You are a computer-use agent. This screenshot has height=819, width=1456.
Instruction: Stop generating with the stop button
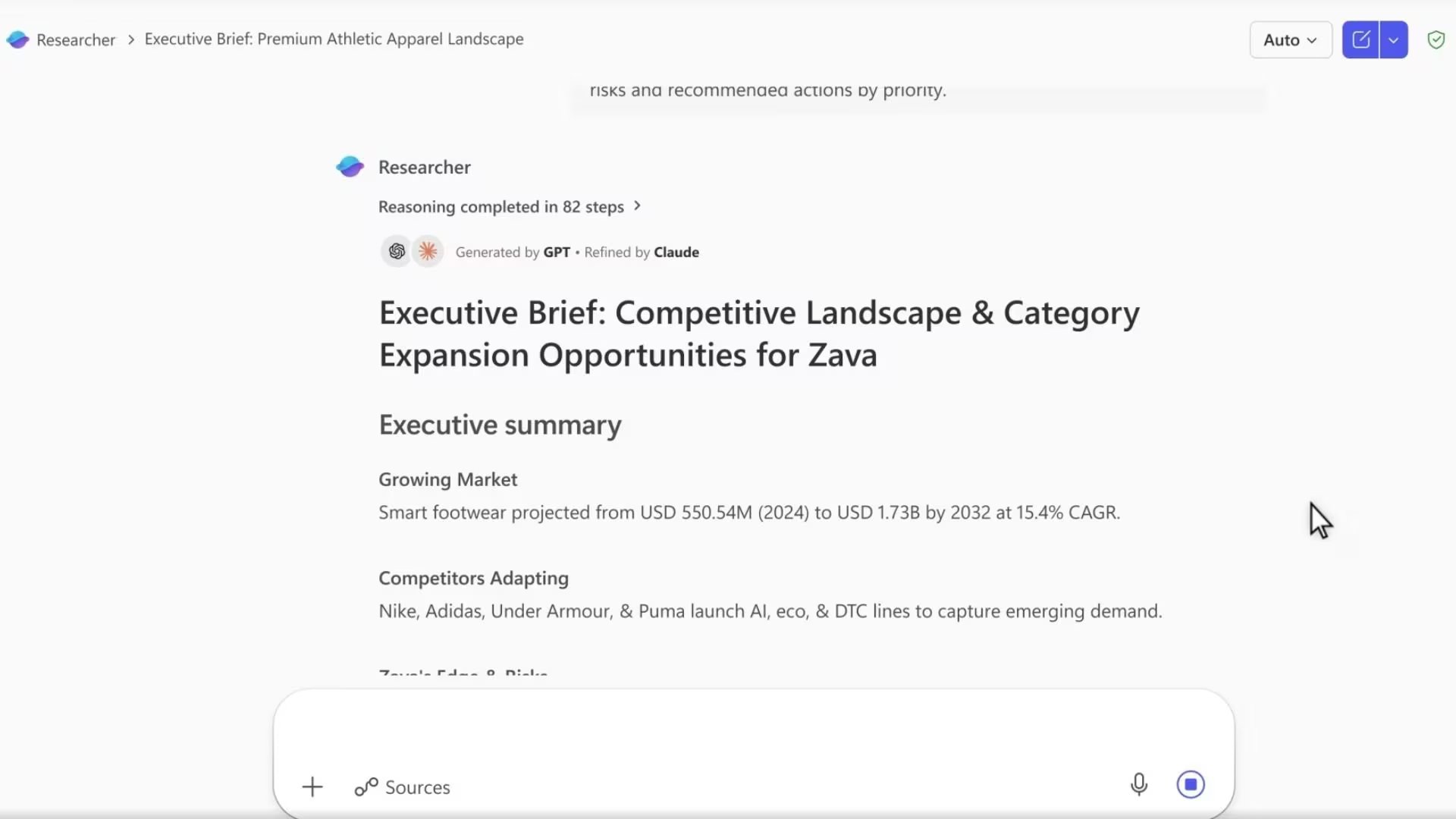[x=1191, y=784]
